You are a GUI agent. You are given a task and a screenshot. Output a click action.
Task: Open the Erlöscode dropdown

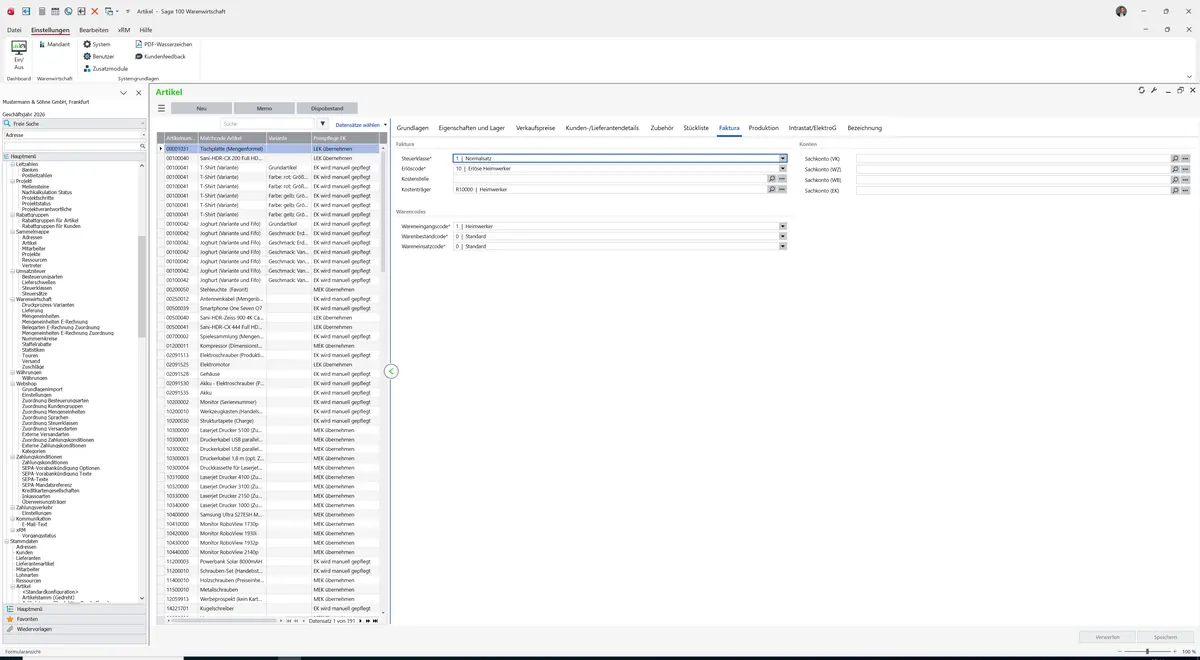point(783,168)
